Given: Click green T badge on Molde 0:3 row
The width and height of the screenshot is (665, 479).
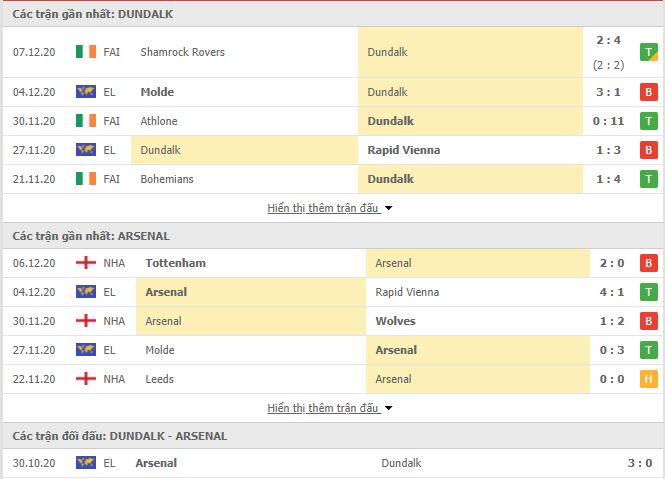Looking at the screenshot, I should [648, 350].
